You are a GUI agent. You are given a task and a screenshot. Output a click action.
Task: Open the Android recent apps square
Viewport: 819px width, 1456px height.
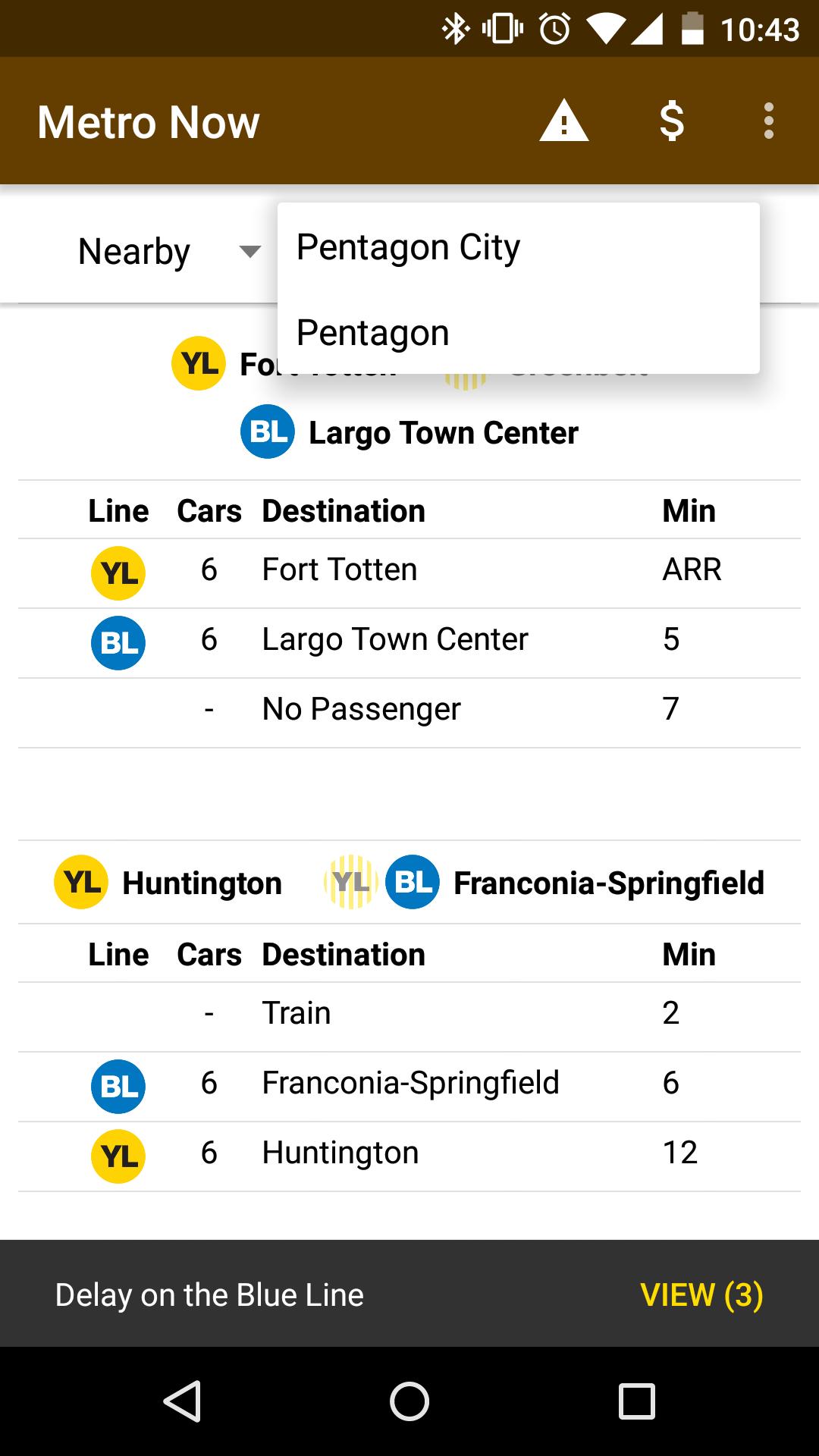(x=637, y=1401)
